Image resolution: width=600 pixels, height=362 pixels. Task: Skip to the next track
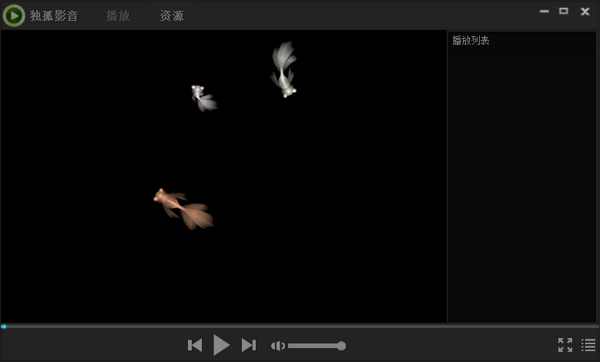[x=249, y=345]
